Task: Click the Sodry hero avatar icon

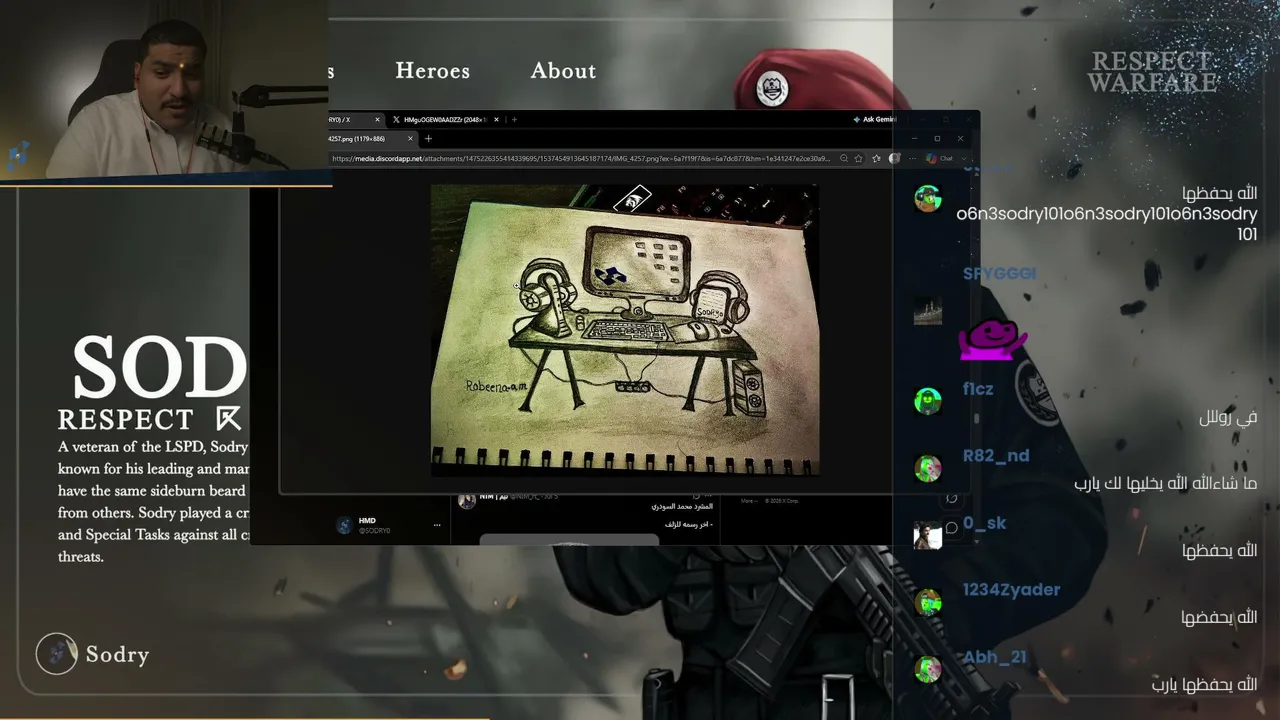Action: point(57,654)
